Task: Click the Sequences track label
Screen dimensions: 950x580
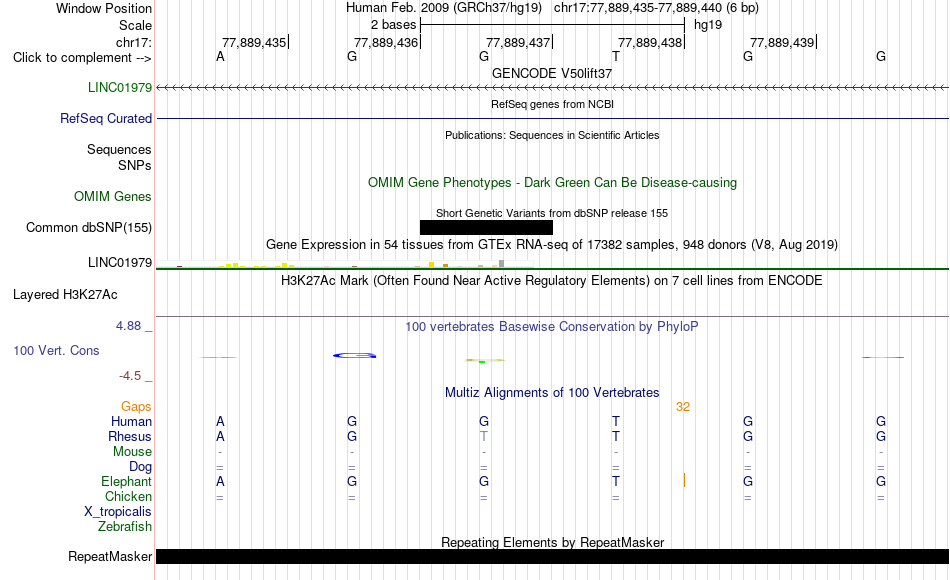Action: coord(119,150)
